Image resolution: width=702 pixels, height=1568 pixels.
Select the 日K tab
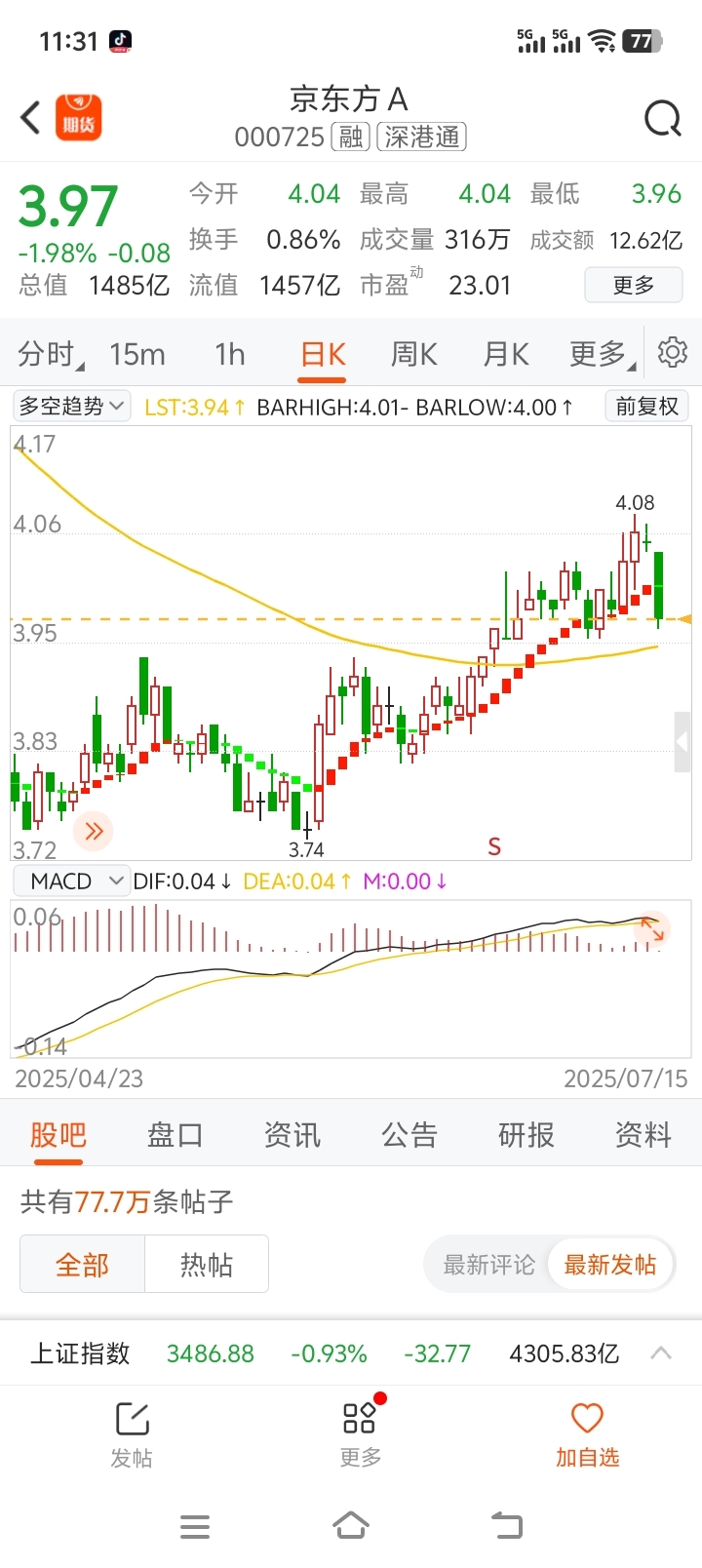(x=324, y=354)
